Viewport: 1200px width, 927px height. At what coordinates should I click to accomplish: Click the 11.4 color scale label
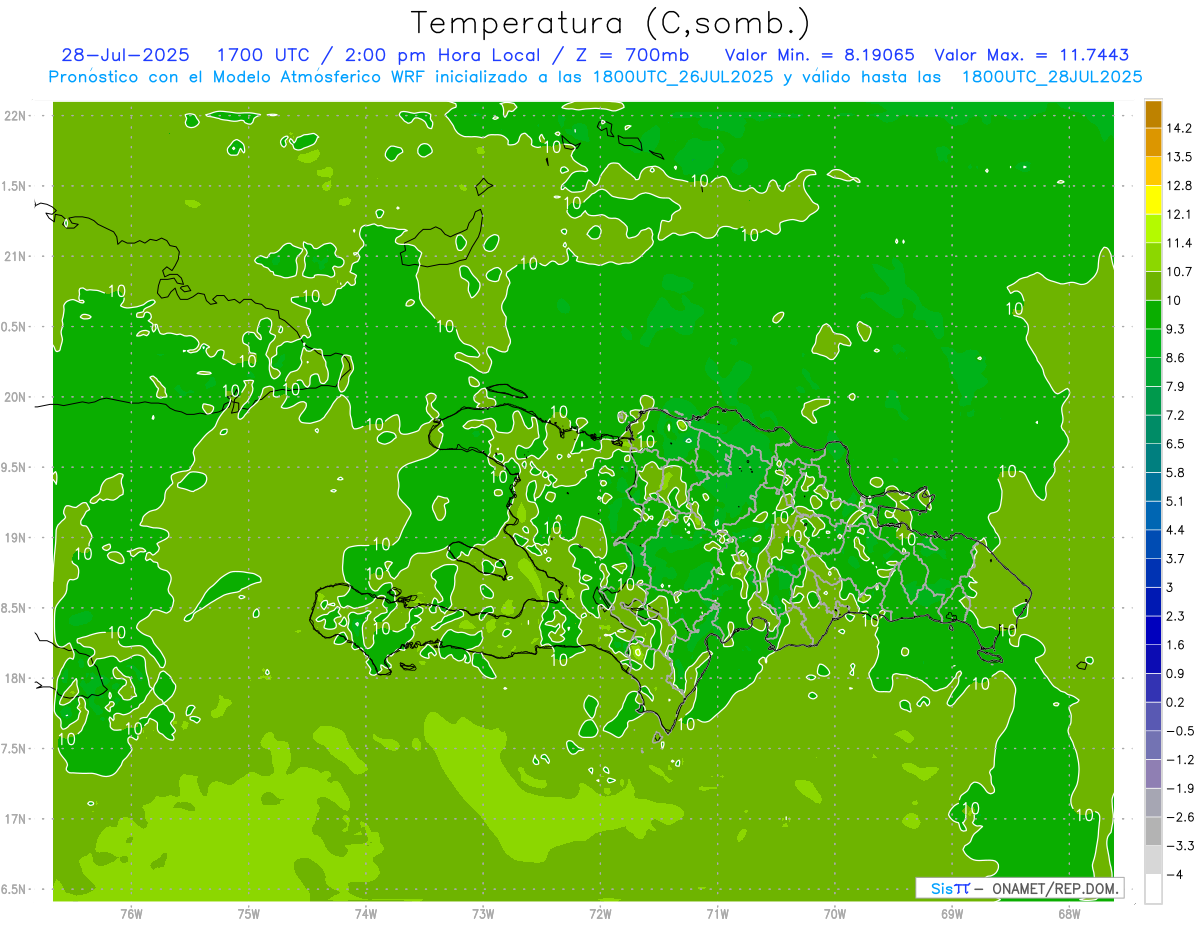1180,243
